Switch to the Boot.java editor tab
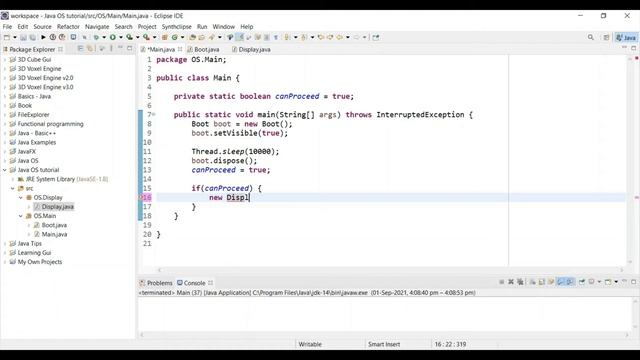This screenshot has width=640, height=360. coord(203,49)
